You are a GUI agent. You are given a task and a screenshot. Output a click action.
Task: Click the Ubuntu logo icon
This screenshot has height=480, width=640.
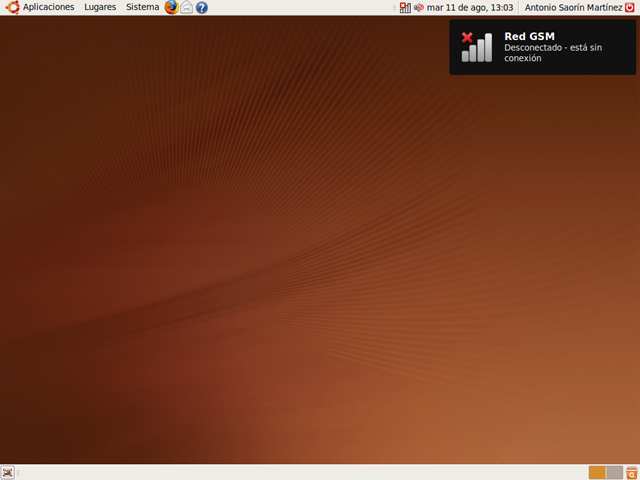[x=12, y=7]
